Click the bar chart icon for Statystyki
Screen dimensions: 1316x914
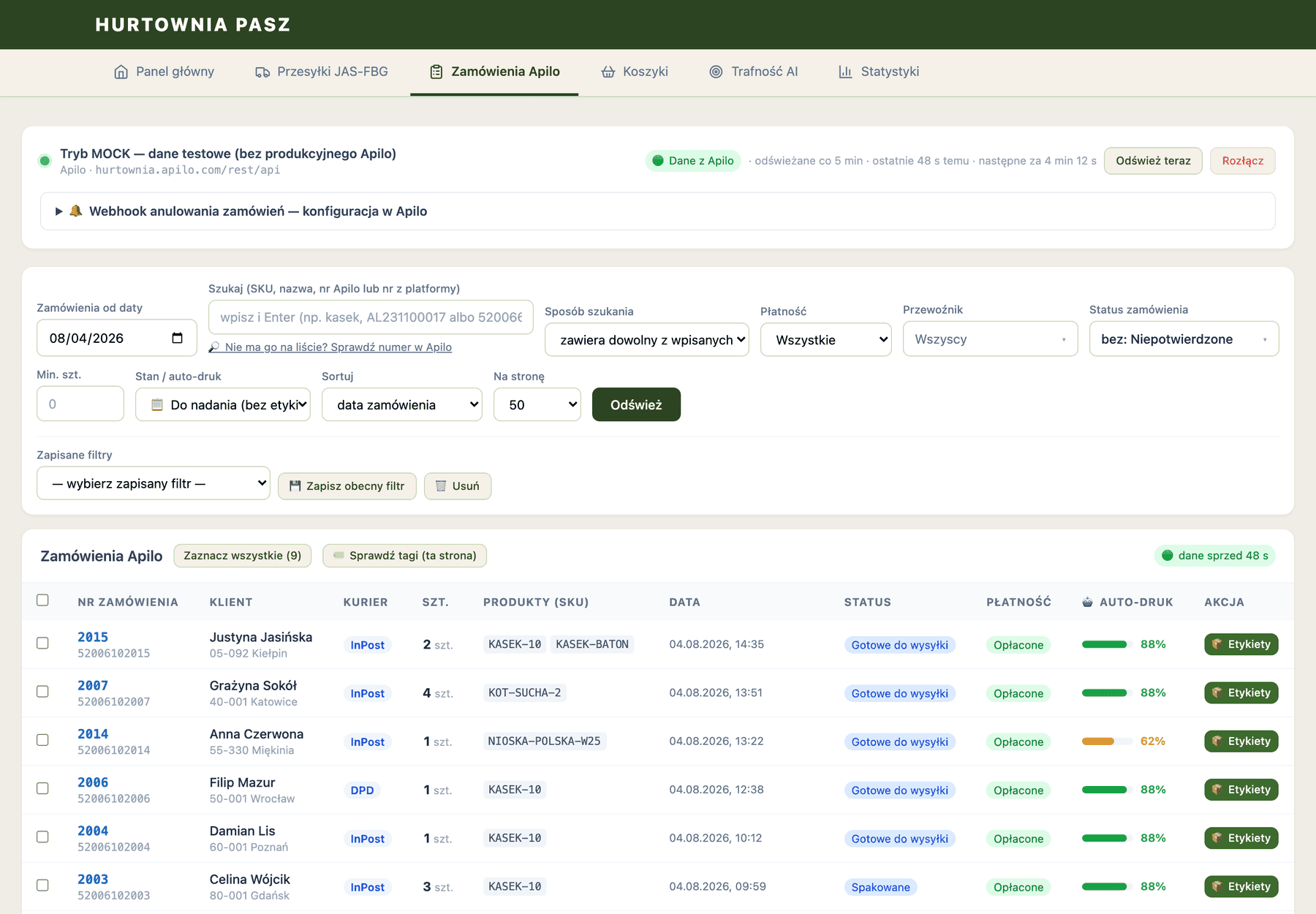pos(845,72)
